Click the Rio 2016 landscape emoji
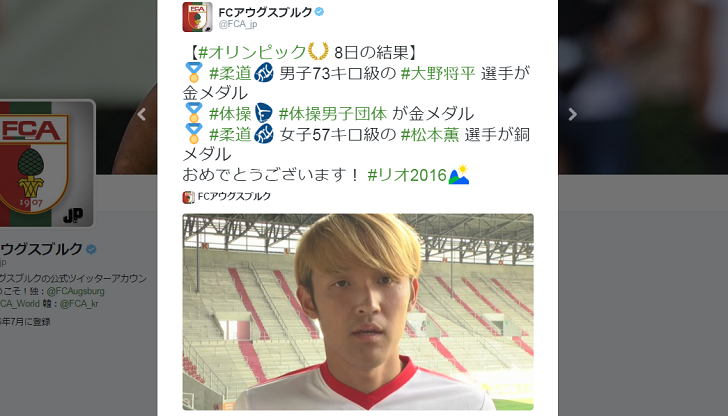Image resolution: width=728 pixels, height=416 pixels. click(x=459, y=175)
